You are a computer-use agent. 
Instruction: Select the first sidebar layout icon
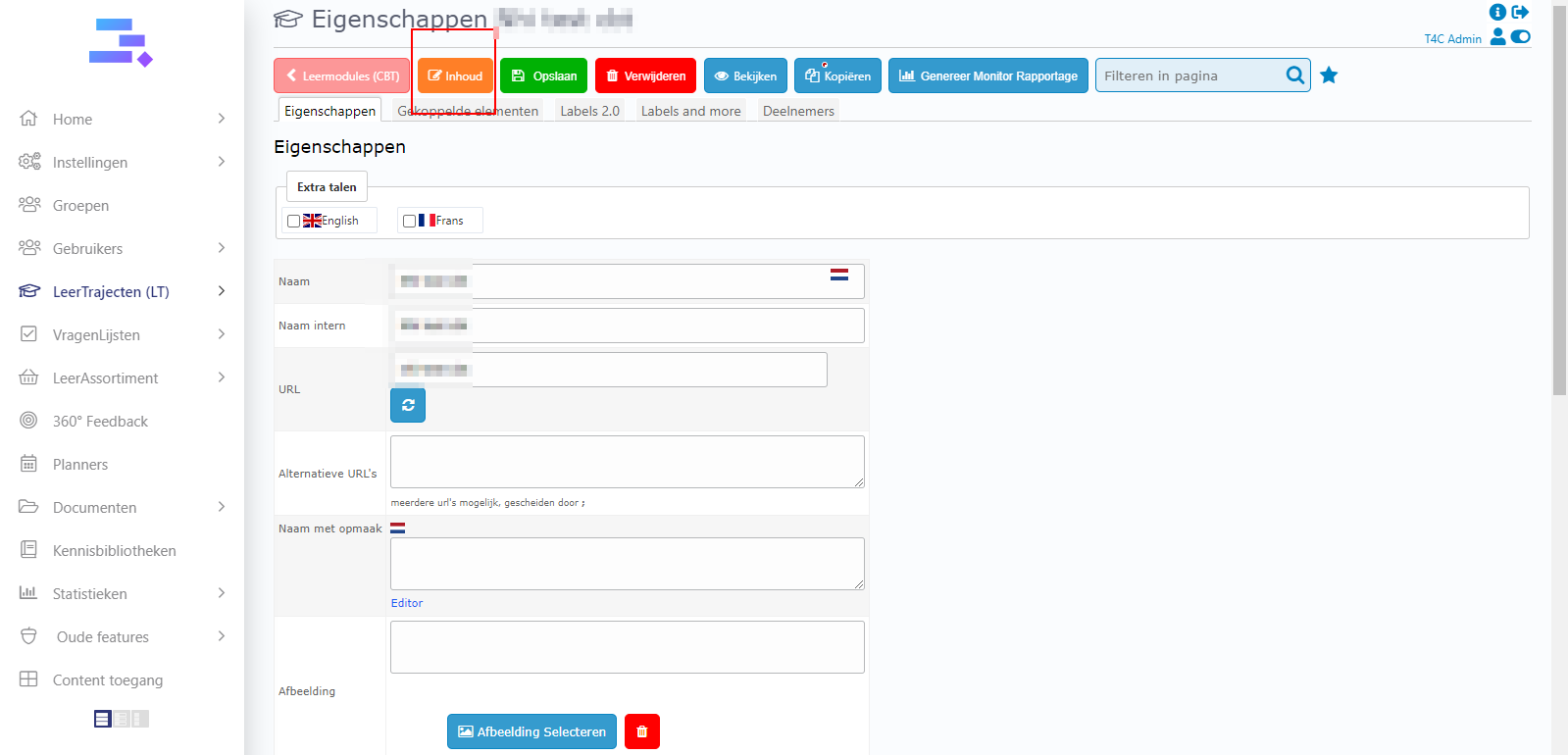point(102,719)
